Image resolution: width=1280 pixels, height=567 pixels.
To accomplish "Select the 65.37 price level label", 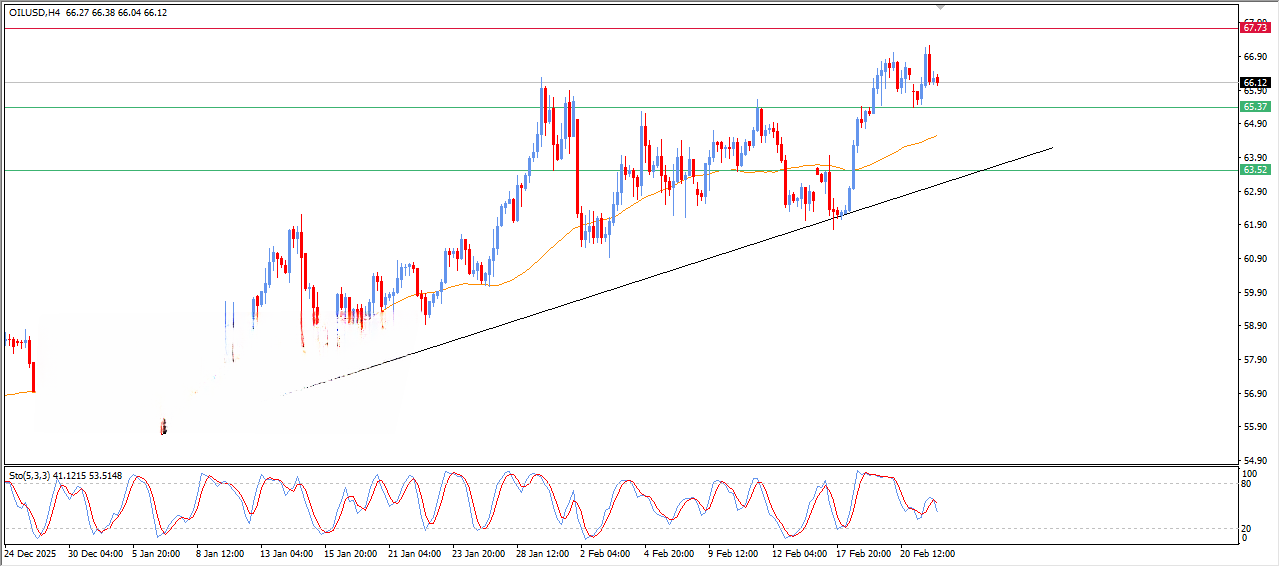I will pos(1254,107).
